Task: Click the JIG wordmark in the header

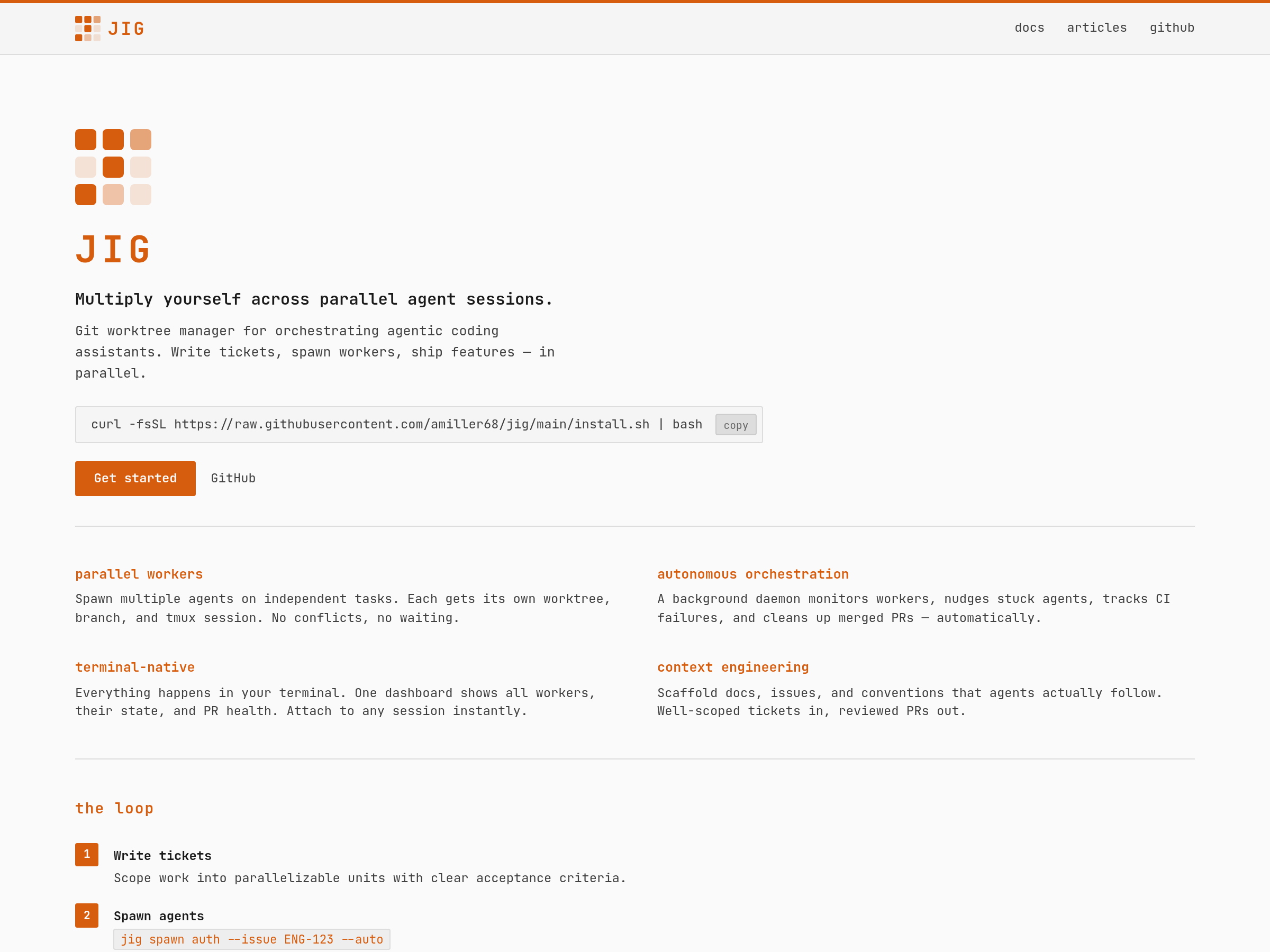Action: [126, 29]
